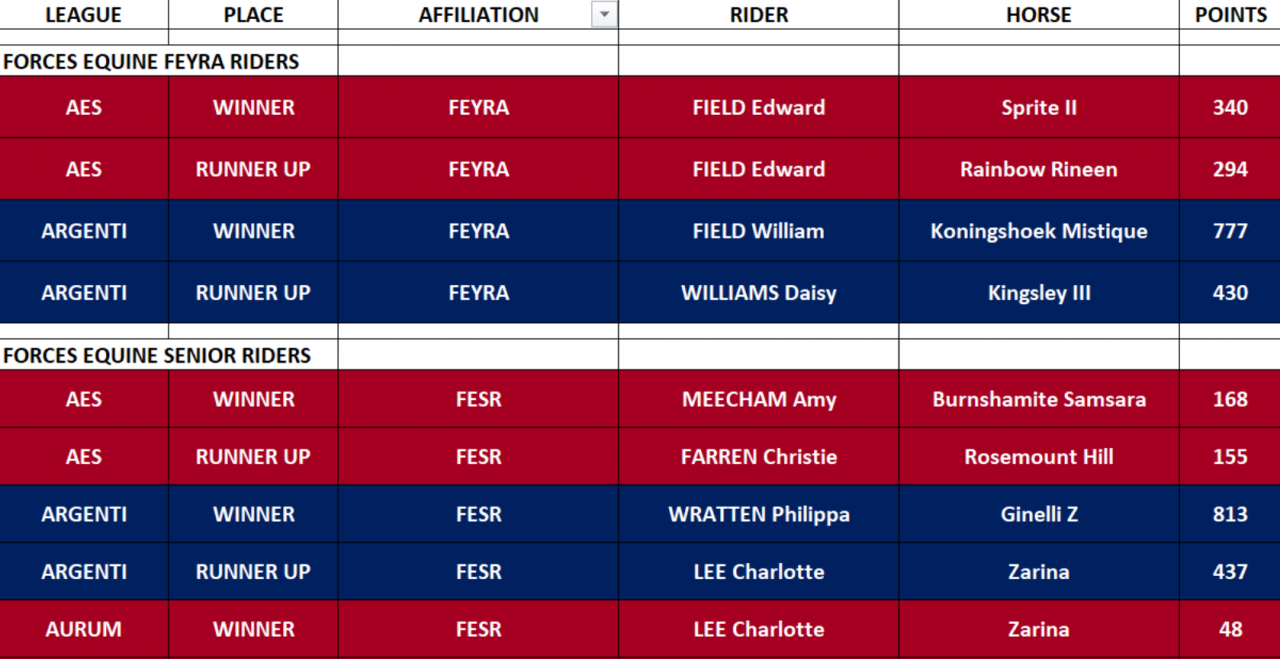Click the AURUM league cell
The image size is (1280, 659).
[x=84, y=629]
